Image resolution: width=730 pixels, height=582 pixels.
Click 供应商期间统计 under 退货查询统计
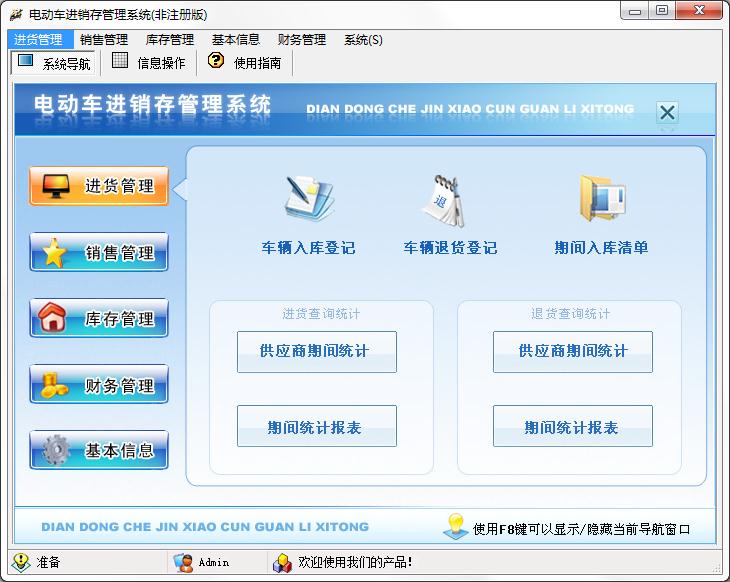tap(573, 352)
